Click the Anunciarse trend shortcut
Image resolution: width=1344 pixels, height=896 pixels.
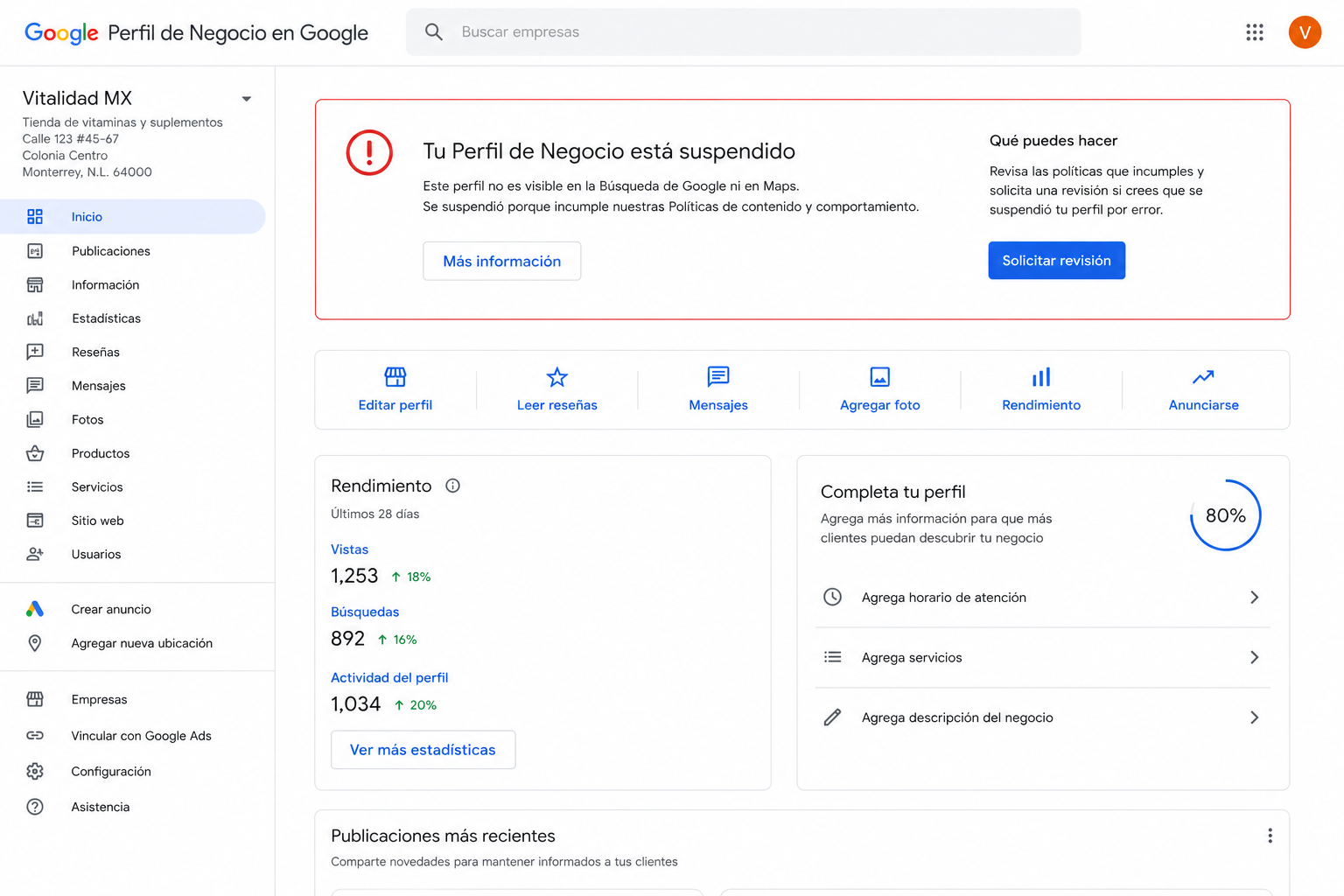coord(1203,389)
